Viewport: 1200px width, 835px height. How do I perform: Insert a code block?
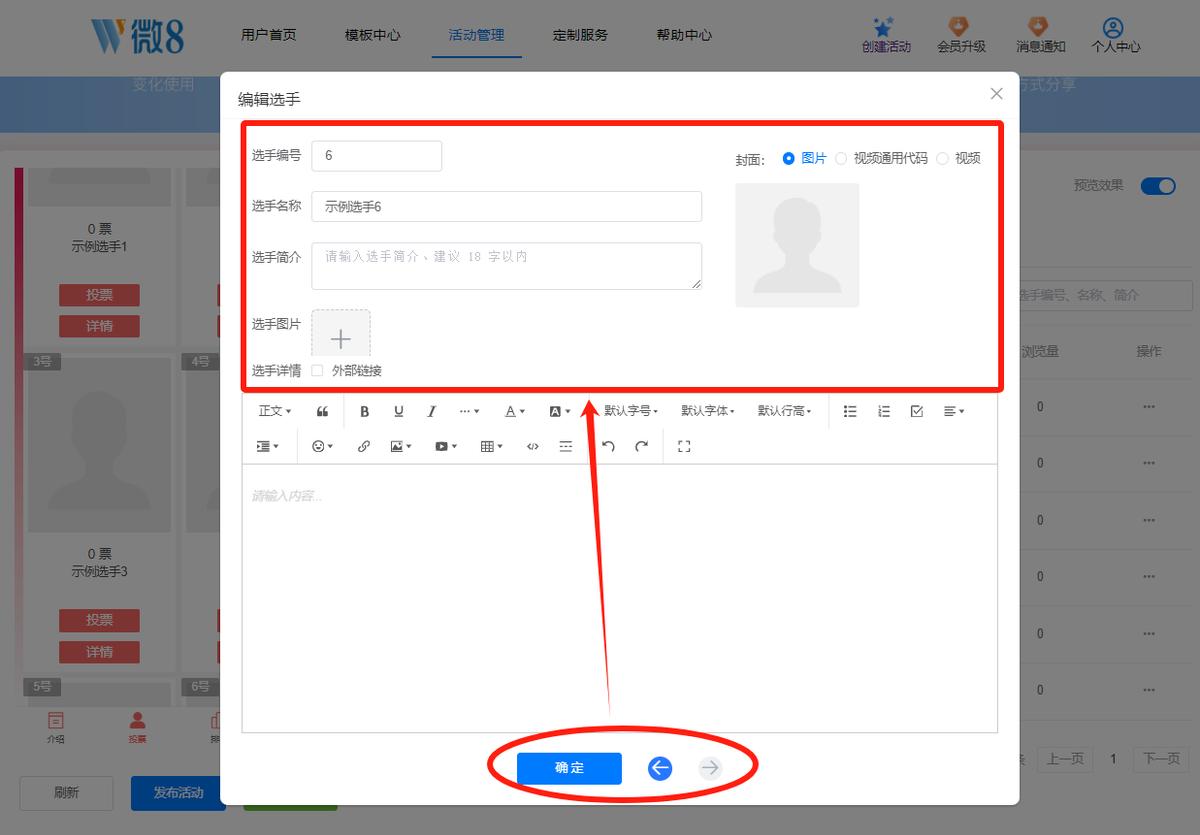tap(533, 447)
